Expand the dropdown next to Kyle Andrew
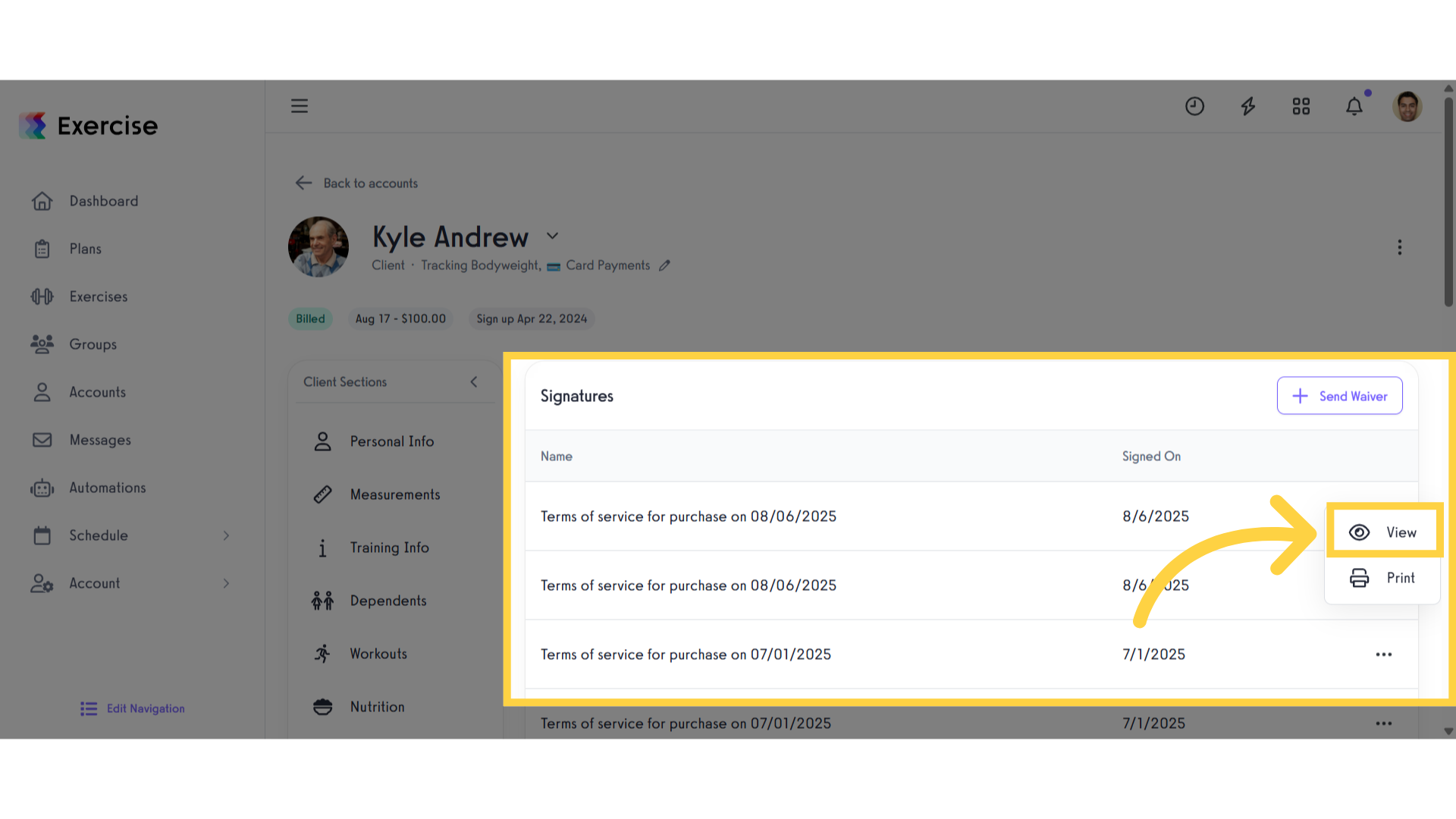The height and width of the screenshot is (819, 1456). click(x=553, y=236)
